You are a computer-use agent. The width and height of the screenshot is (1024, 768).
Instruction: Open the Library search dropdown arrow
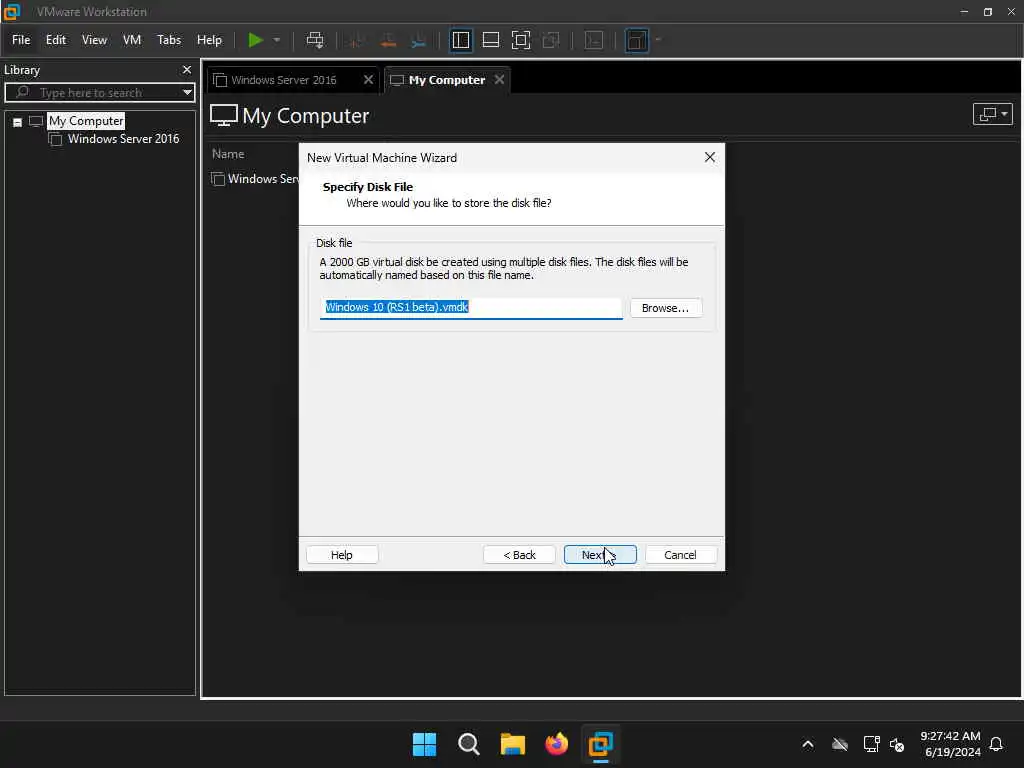pyautogui.click(x=187, y=93)
